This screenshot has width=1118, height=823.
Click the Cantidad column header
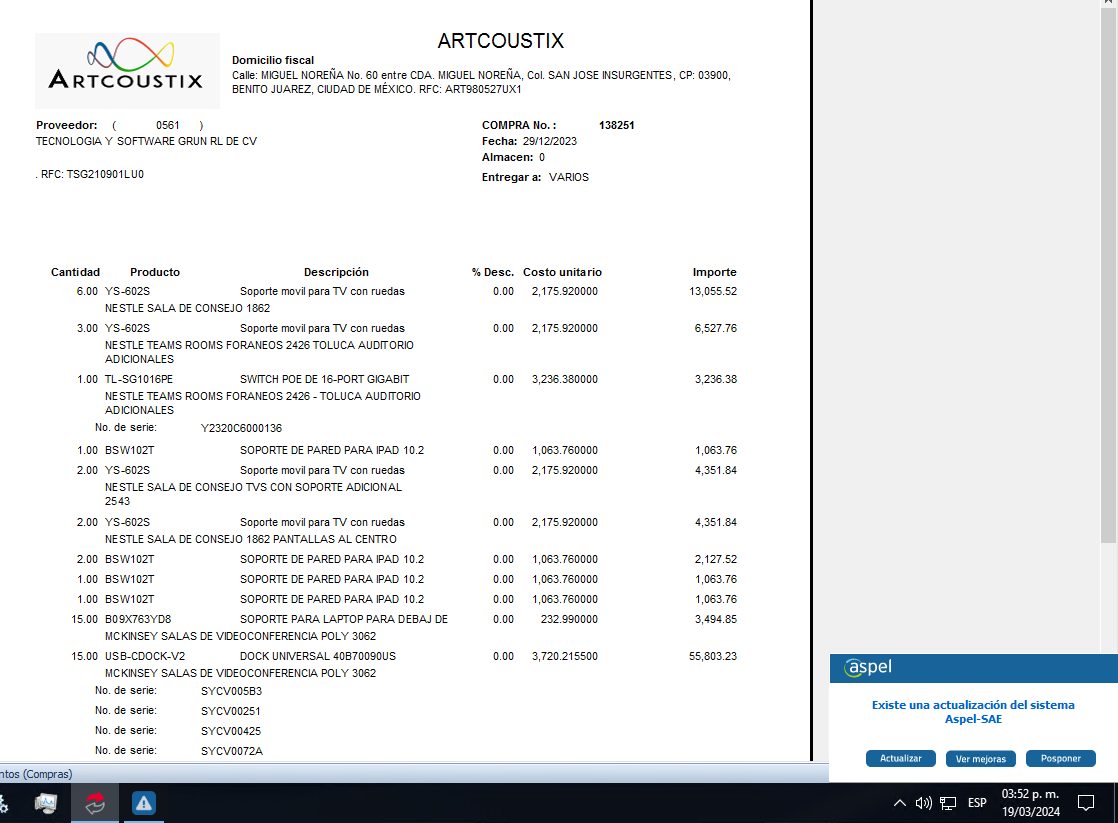pos(75,272)
